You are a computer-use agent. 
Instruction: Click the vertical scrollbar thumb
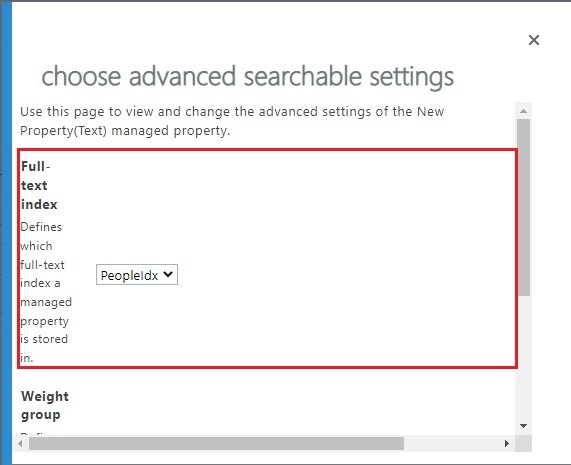point(524,208)
